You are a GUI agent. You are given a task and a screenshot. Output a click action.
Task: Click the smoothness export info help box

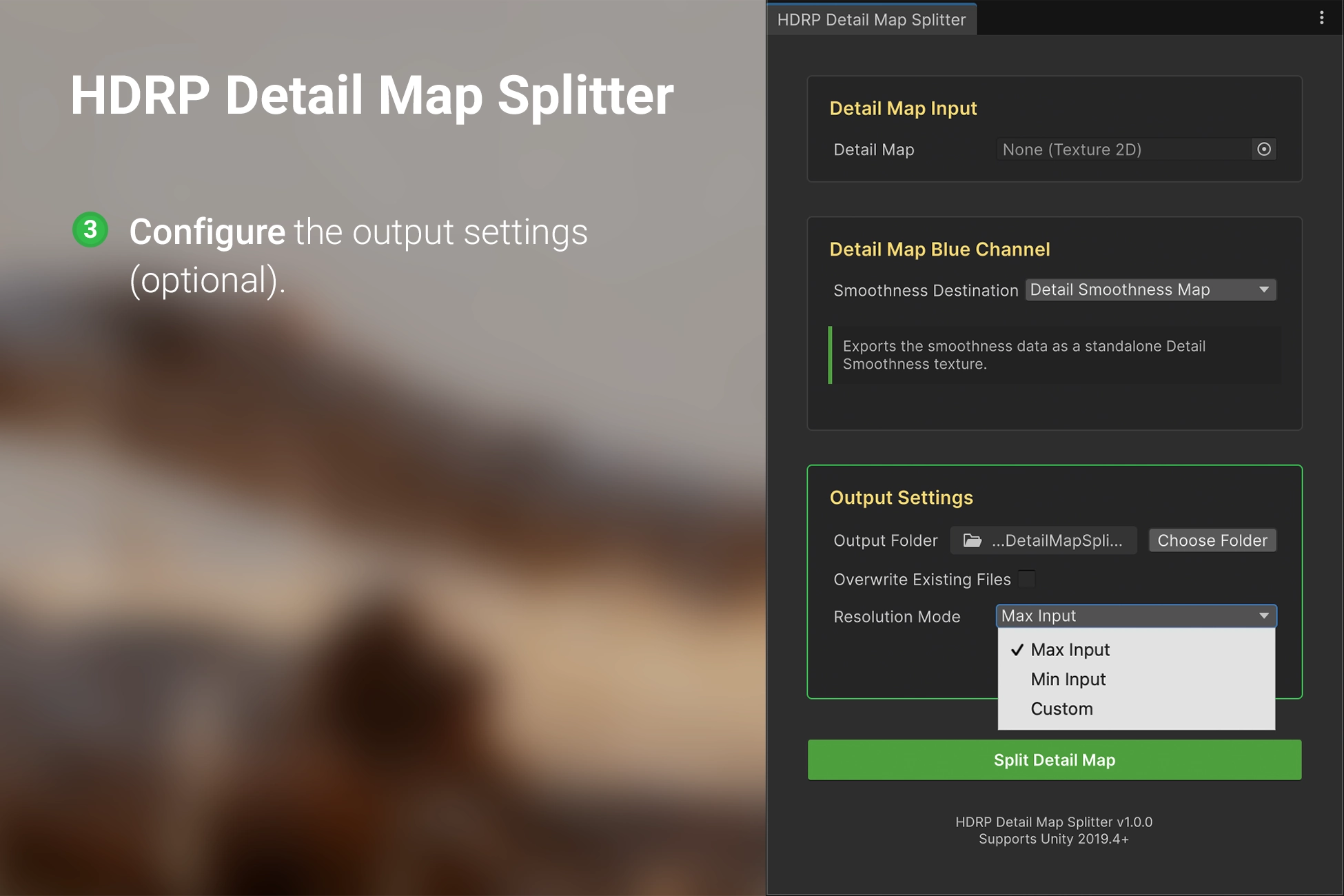pos(1055,356)
